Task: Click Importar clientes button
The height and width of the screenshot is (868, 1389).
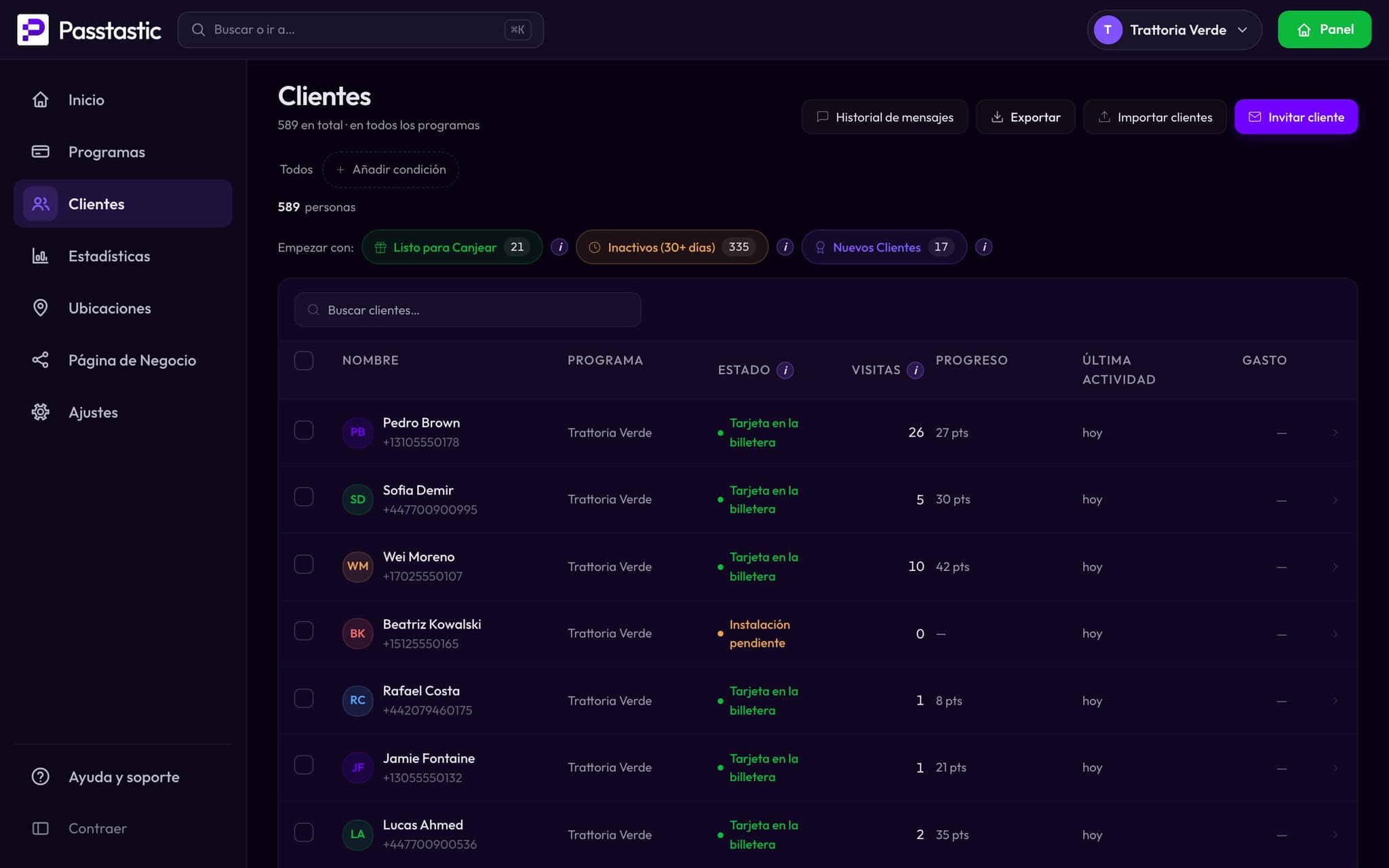Action: (1154, 117)
